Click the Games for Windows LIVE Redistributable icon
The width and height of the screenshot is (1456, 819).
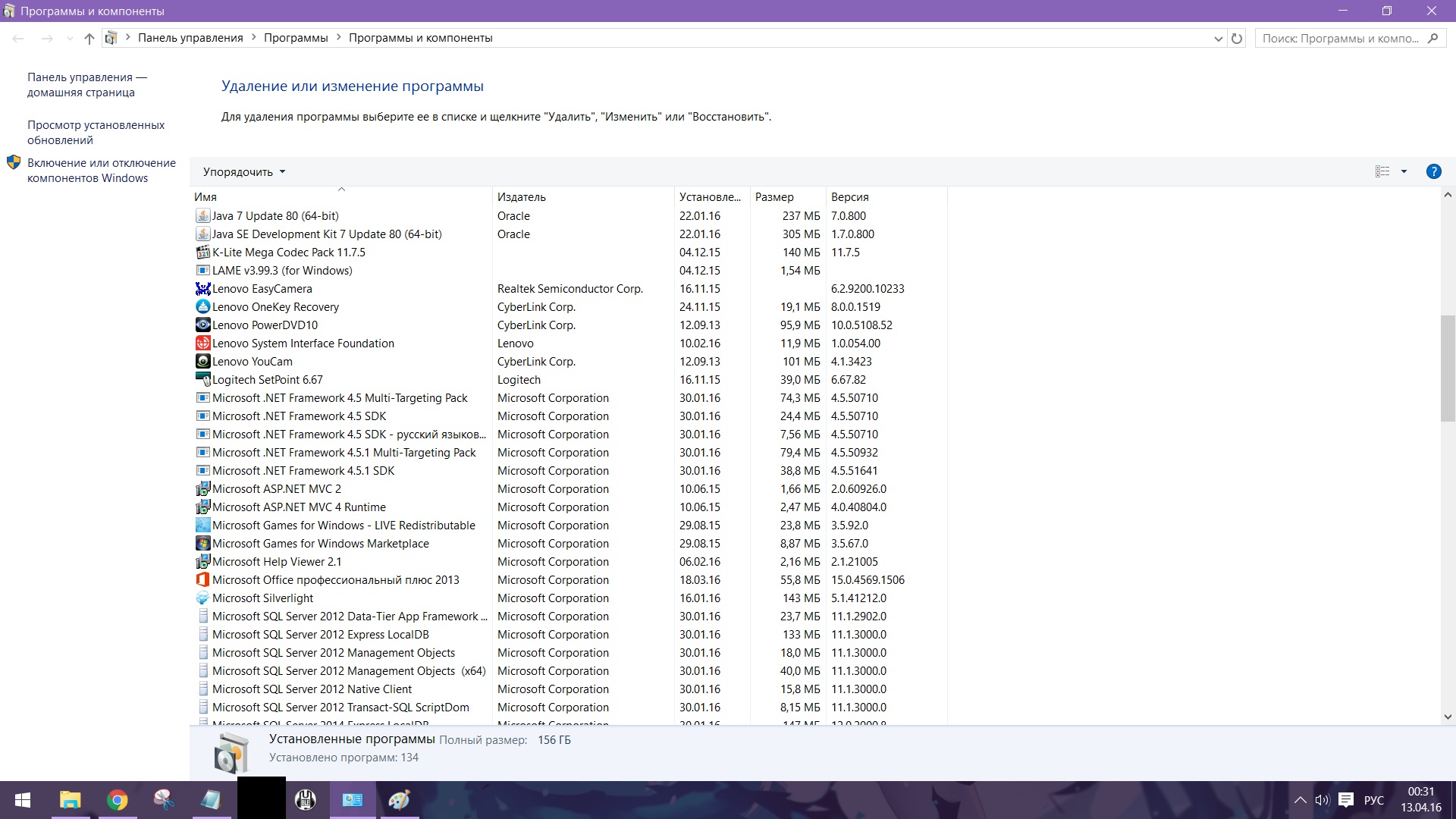click(202, 526)
